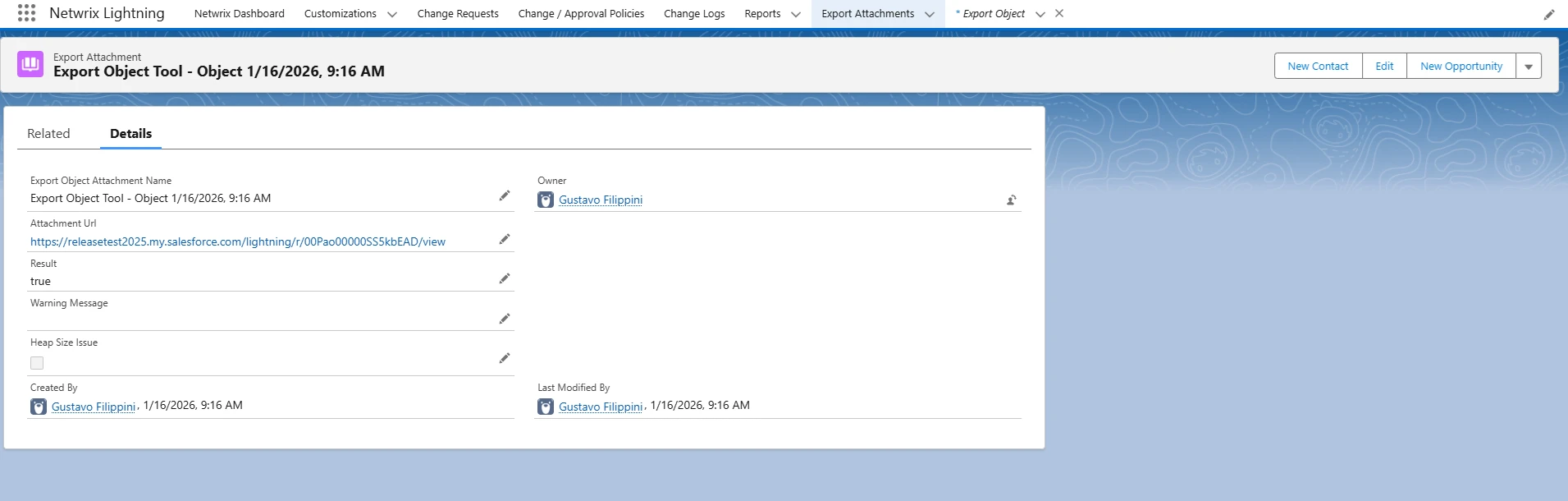Click the Created By avatar icon
Viewport: 1568px width, 501px height.
tap(39, 407)
